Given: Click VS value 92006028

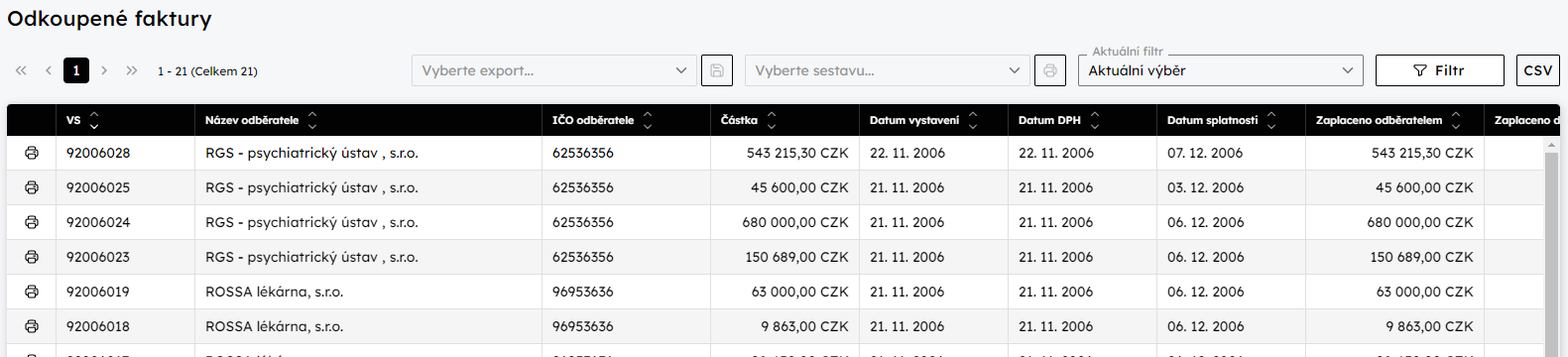Looking at the screenshot, I should click(x=98, y=153).
